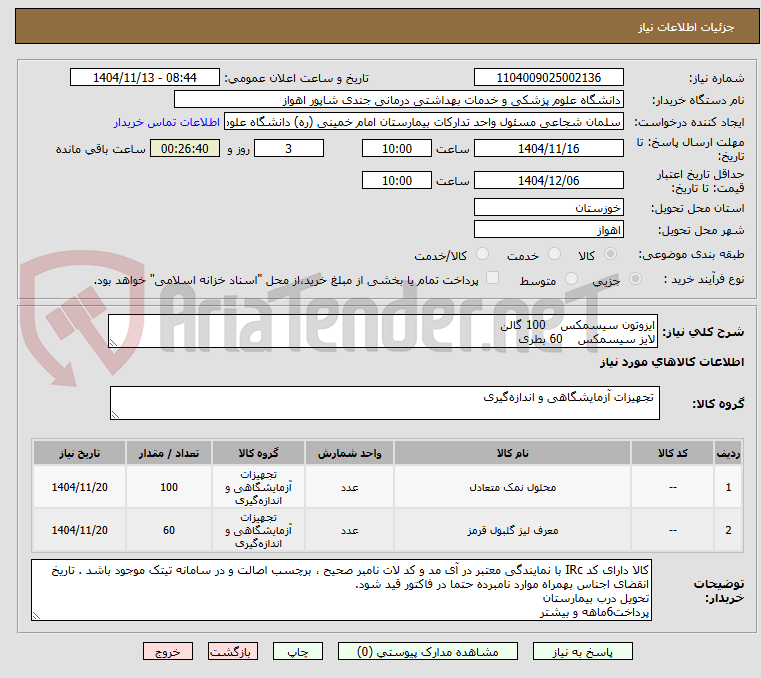761x678 pixels.
Task: Click the announcement date field 1404/11/13 - 08:44
Action: (x=145, y=78)
